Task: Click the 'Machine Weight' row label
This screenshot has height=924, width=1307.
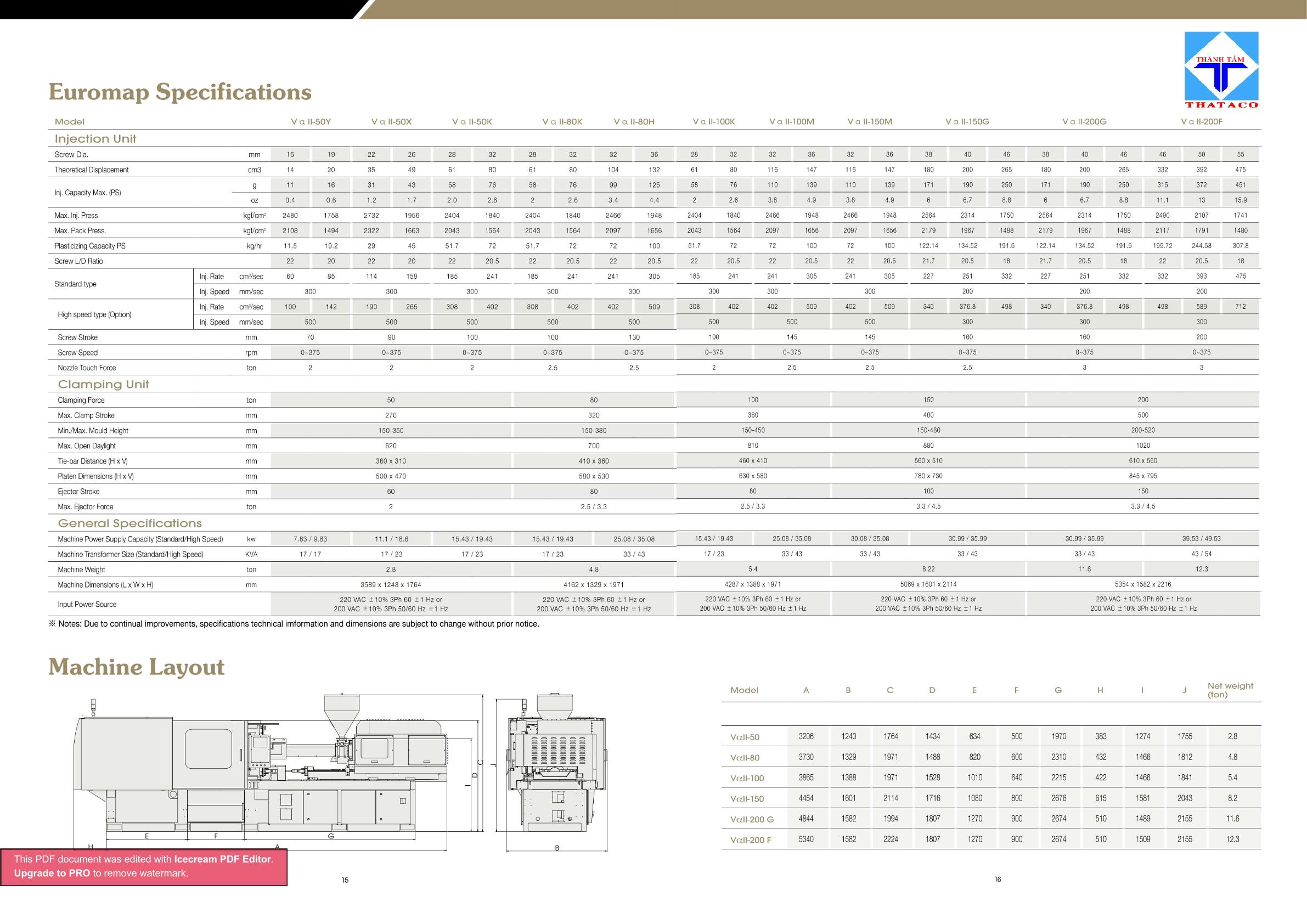Action: click(x=81, y=570)
